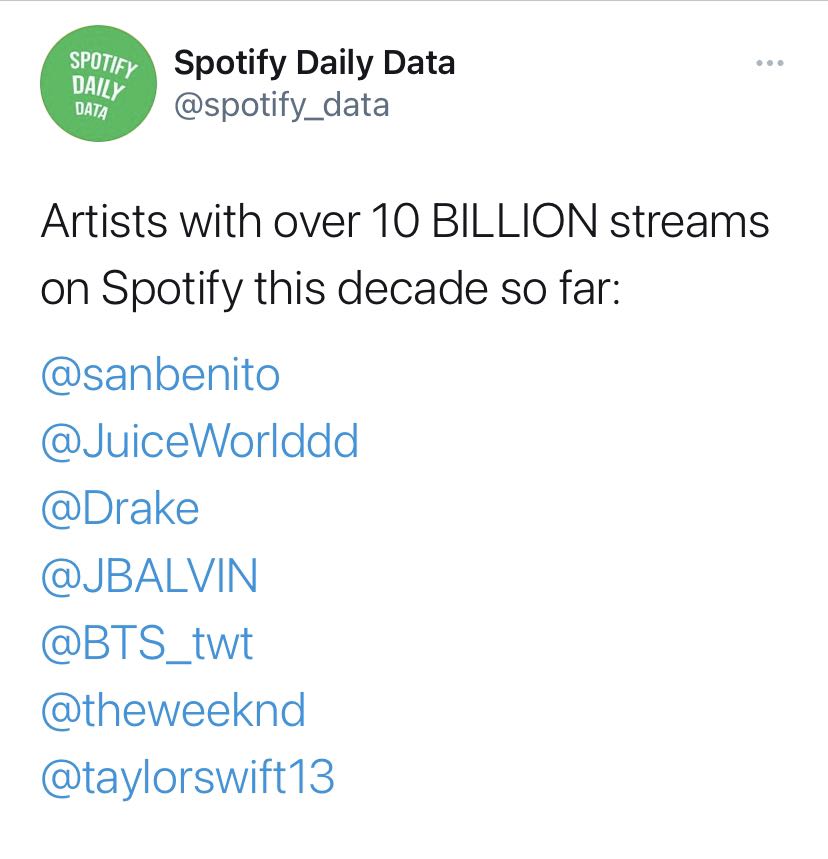Open the @sanbenito mention
Image resolution: width=828 pixels, height=859 pixels.
click(x=161, y=375)
